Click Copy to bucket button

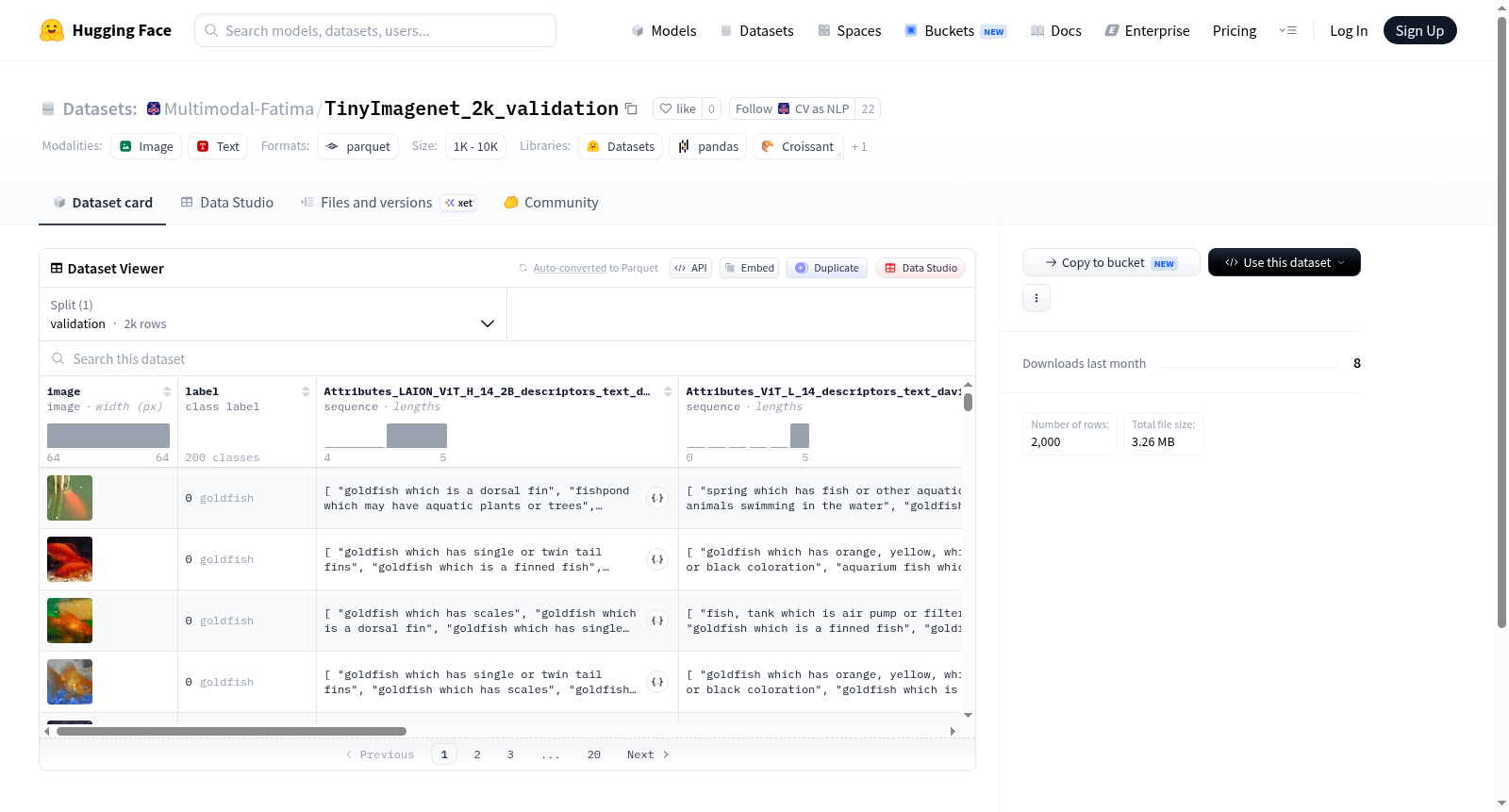(1111, 262)
